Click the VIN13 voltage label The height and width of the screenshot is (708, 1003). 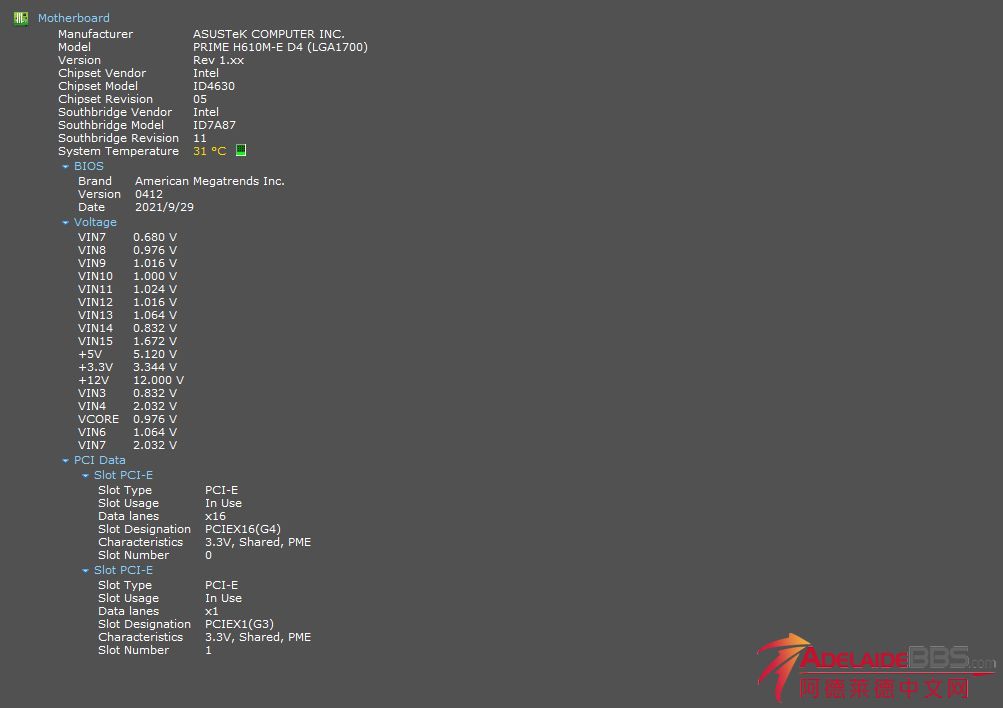(95, 315)
